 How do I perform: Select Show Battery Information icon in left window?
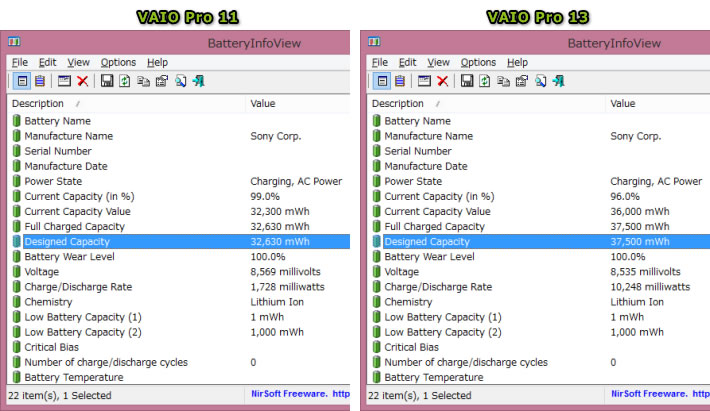coord(22,81)
